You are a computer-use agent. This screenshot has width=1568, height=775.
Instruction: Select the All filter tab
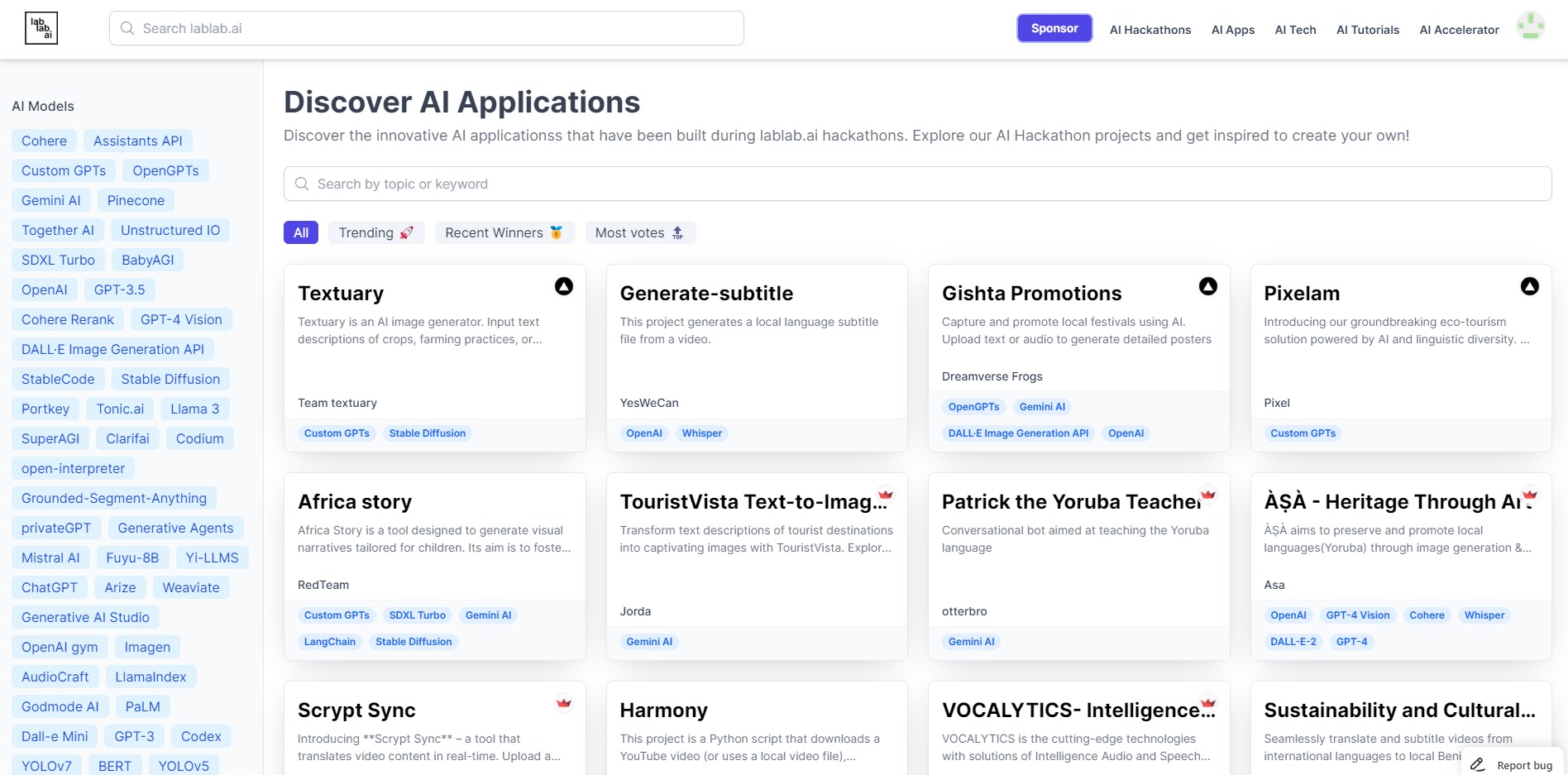coord(301,232)
